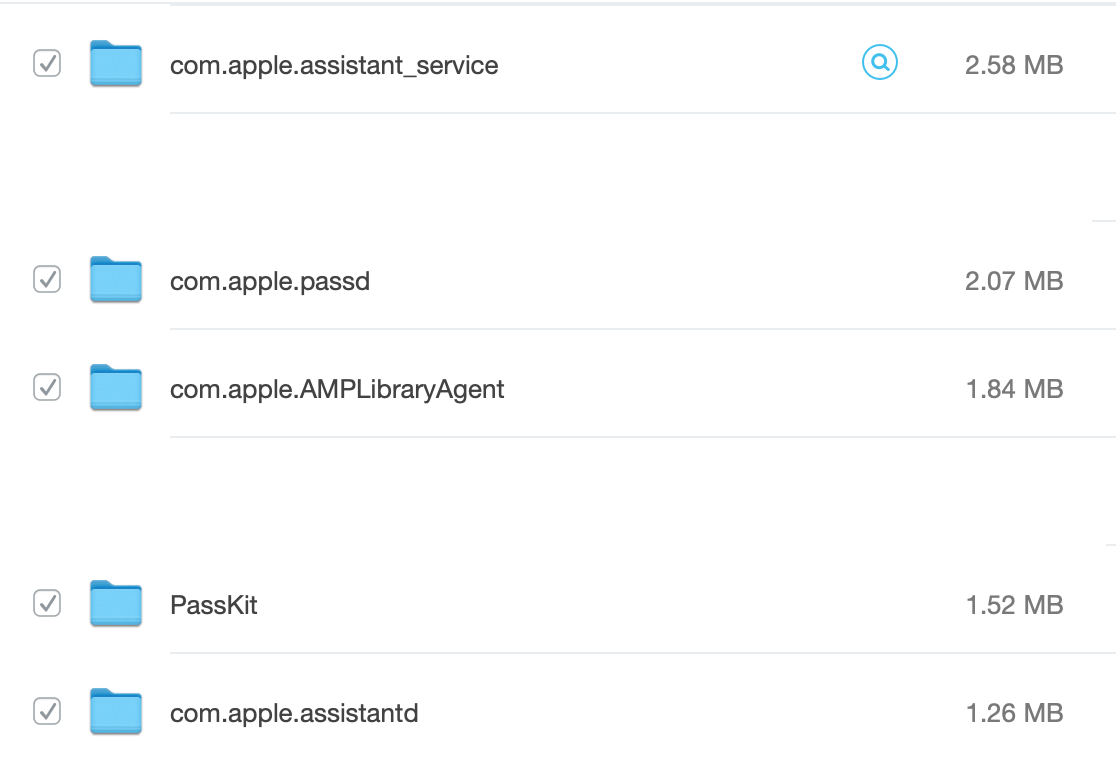Screen dimensions: 1116x758
Task: Uncheck the com.apple.assistant_service checkbox
Action: [x=47, y=64]
